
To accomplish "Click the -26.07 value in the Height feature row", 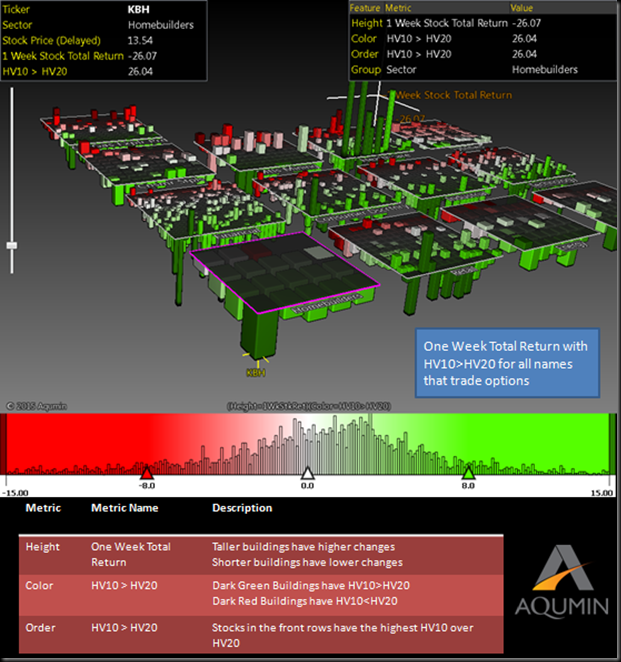I will pyautogui.click(x=526, y=23).
